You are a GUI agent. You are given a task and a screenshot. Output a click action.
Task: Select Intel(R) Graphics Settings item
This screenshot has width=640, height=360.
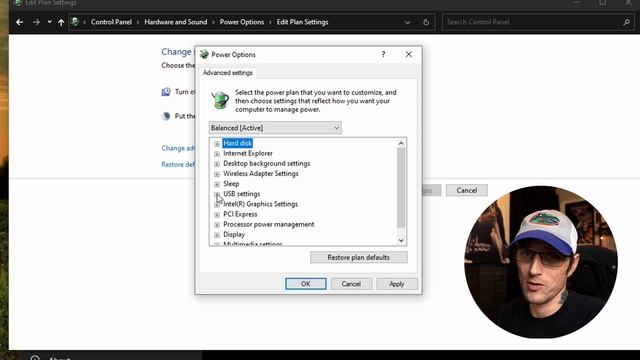(260, 204)
